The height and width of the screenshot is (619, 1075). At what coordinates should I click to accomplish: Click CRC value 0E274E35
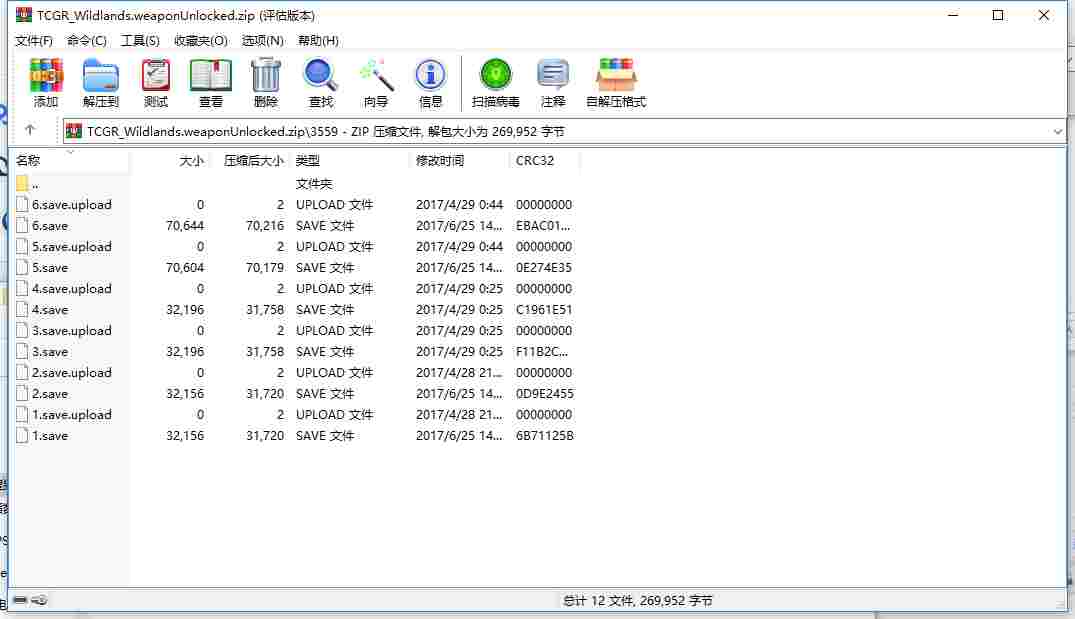(544, 267)
